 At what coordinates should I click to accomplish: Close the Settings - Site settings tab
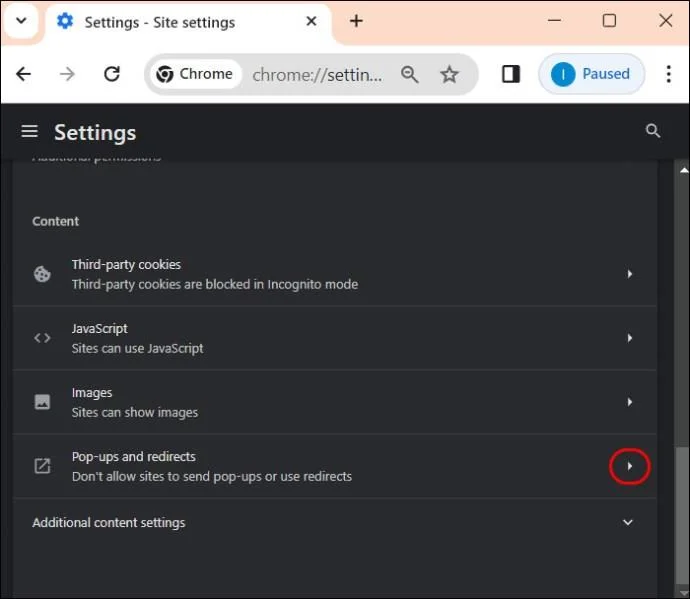[x=311, y=21]
